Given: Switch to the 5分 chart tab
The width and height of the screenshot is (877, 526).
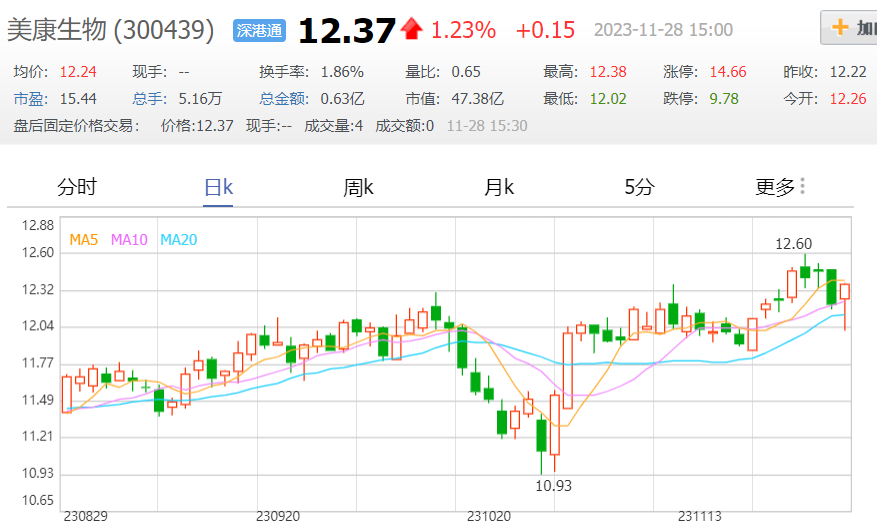Looking at the screenshot, I should click(x=639, y=187).
